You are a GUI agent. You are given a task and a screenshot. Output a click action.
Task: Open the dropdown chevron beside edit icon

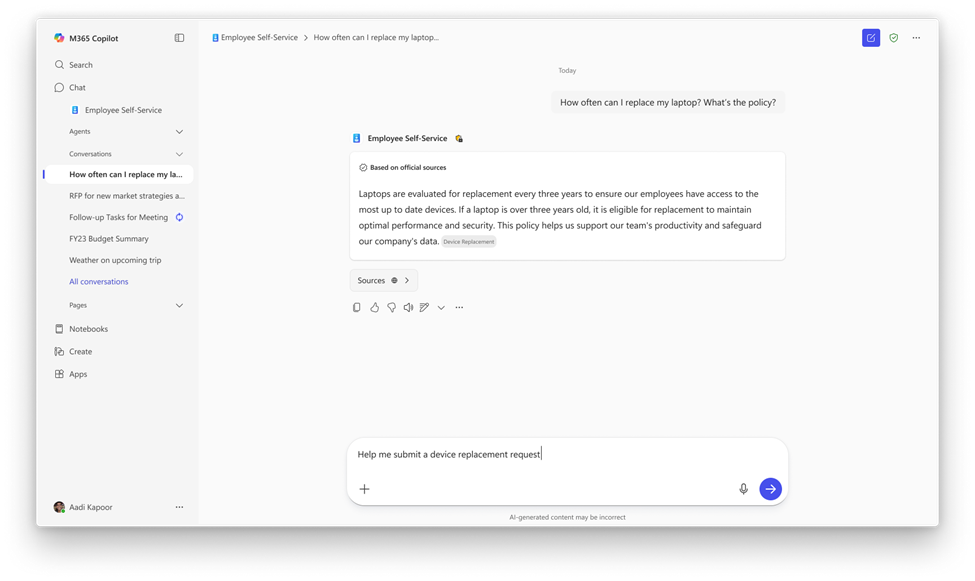point(441,307)
